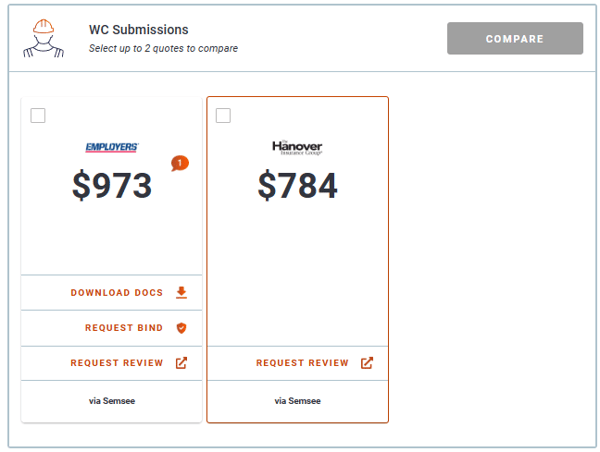Click the Hanover Insurance Group logo

[x=297, y=147]
